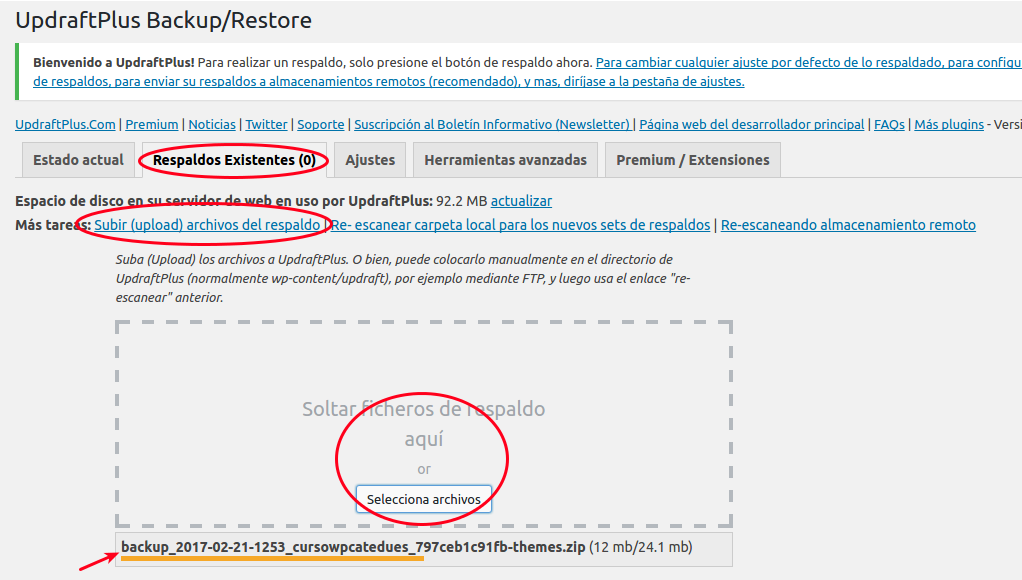
Task: Click the Más plugins link
Action: click(949, 124)
